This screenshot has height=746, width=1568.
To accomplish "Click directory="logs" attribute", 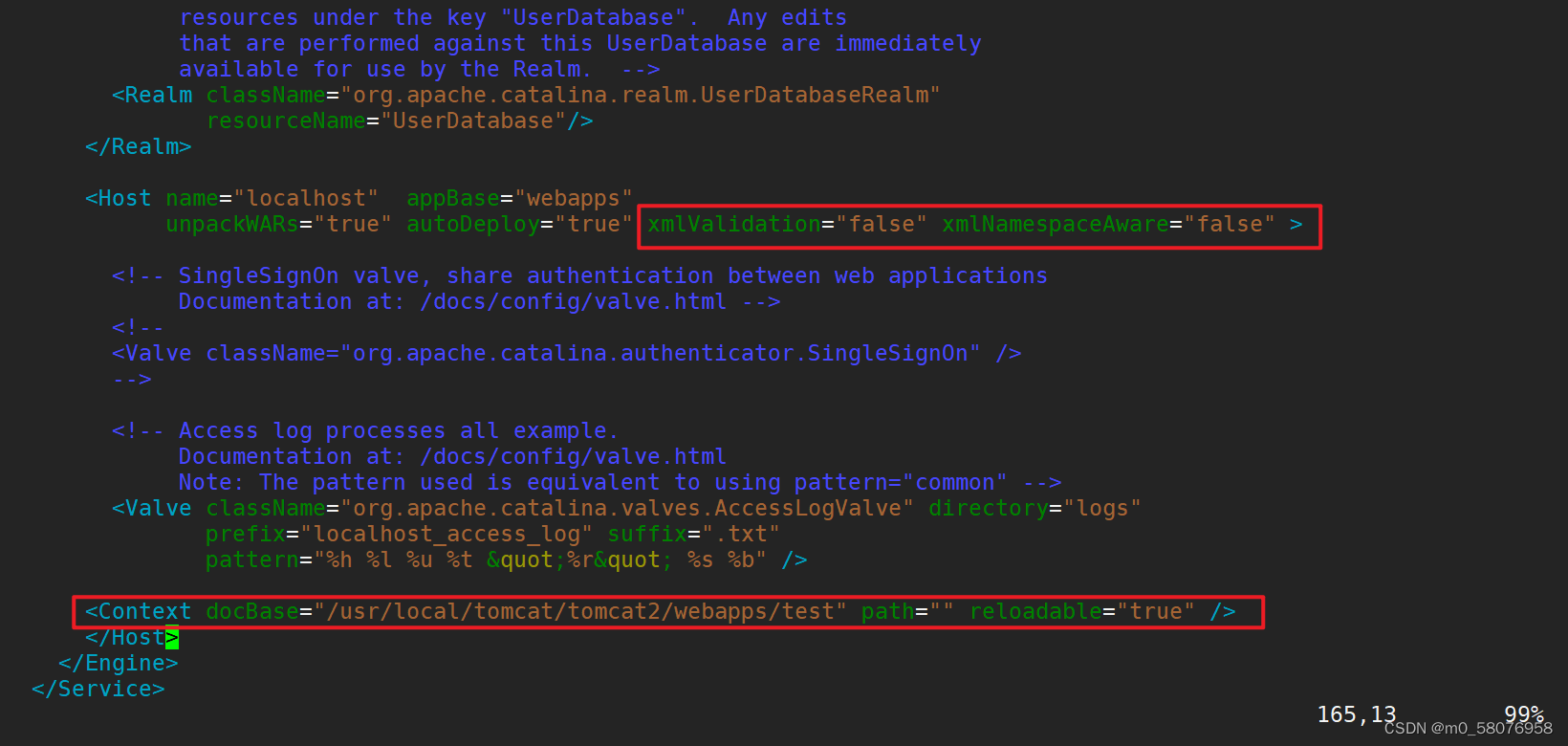I will 1034,509.
